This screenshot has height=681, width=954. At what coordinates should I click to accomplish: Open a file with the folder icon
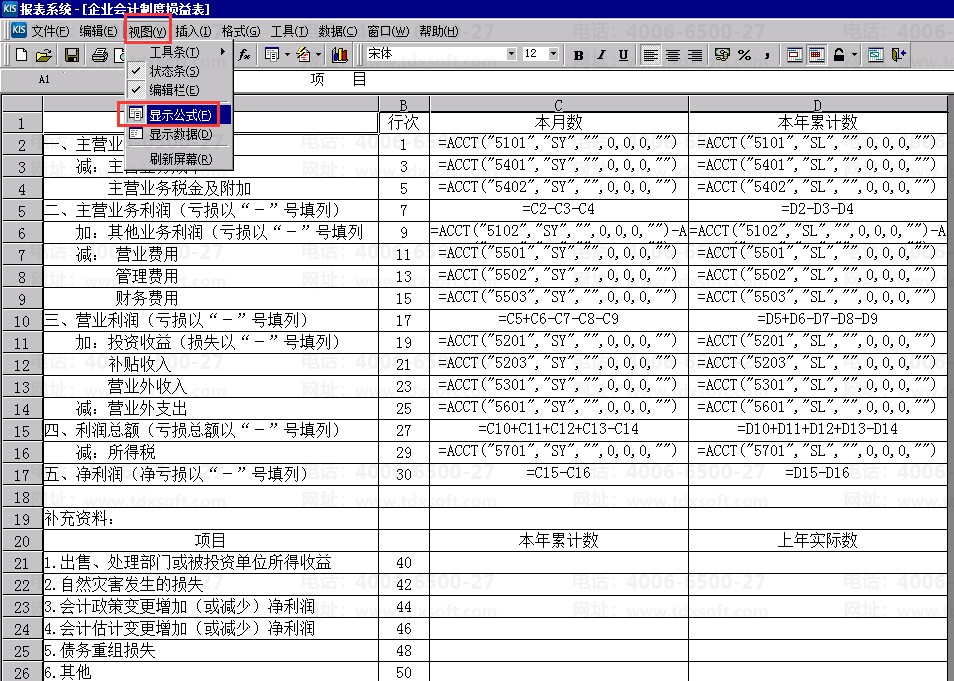(x=46, y=55)
